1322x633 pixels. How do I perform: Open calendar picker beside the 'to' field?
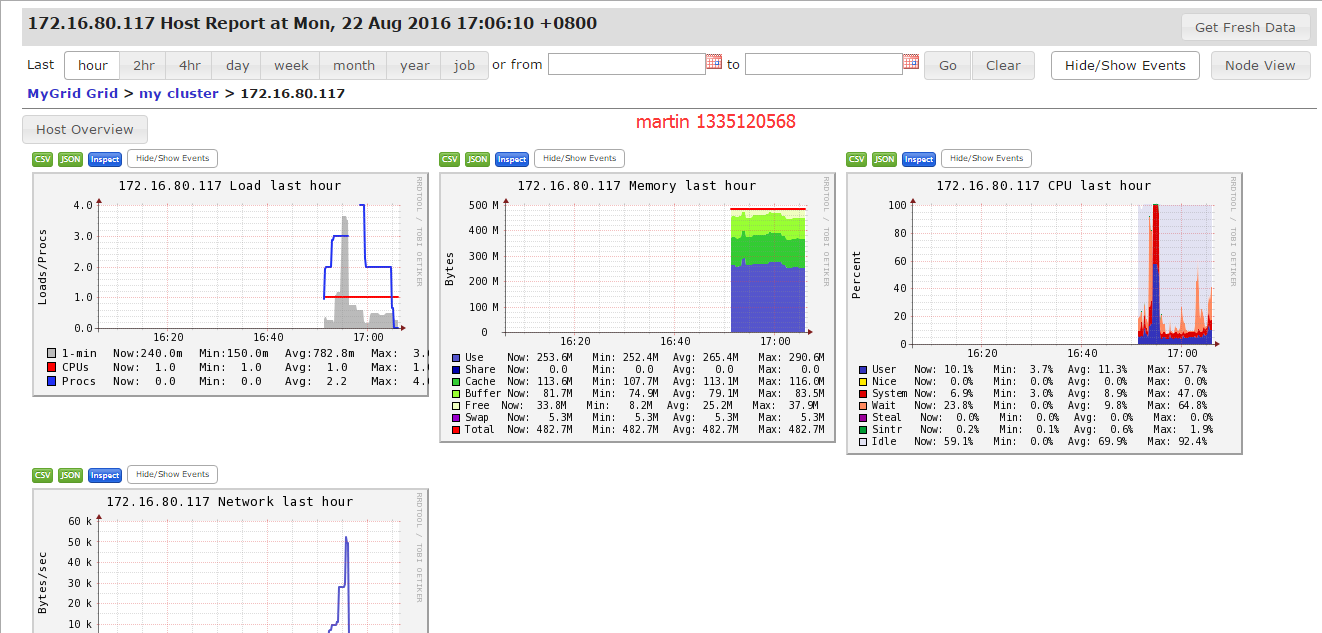click(911, 62)
